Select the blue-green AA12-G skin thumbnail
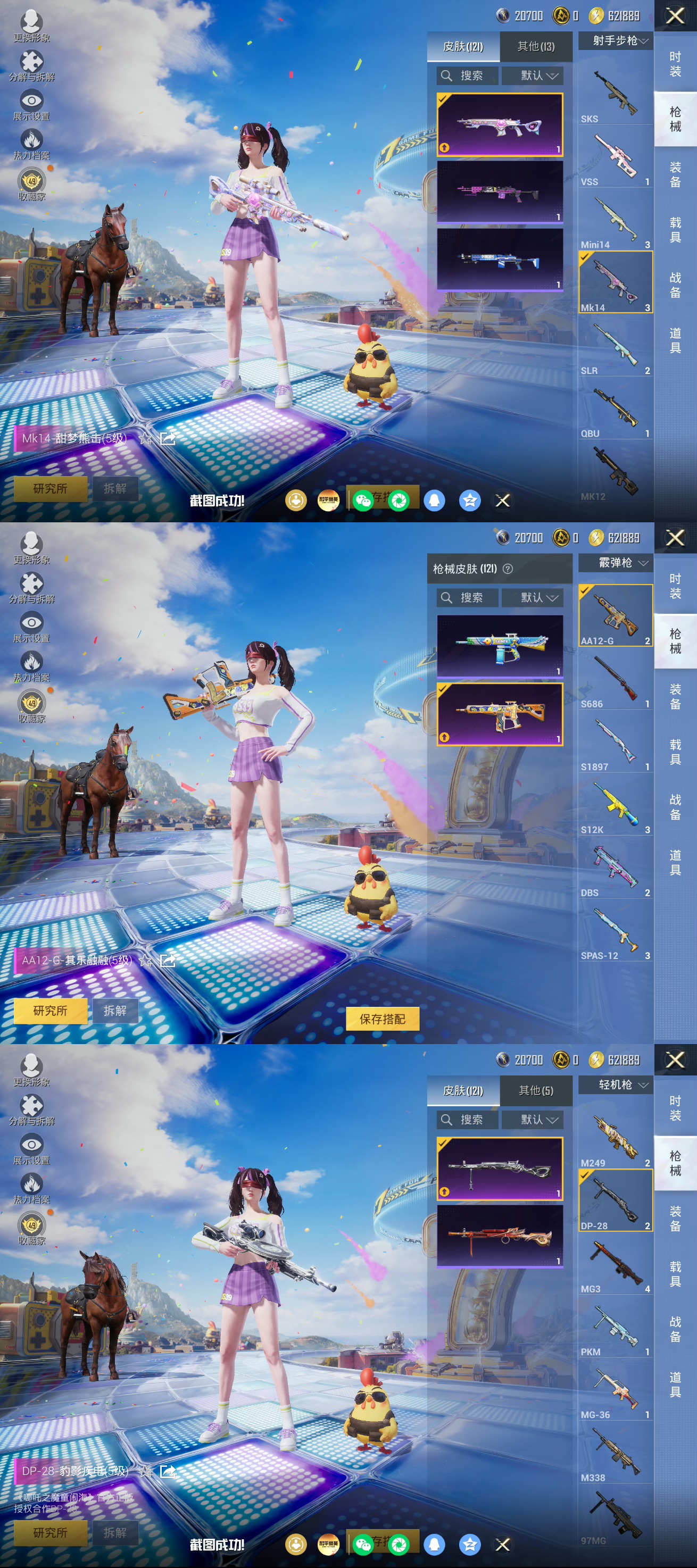 500,646
